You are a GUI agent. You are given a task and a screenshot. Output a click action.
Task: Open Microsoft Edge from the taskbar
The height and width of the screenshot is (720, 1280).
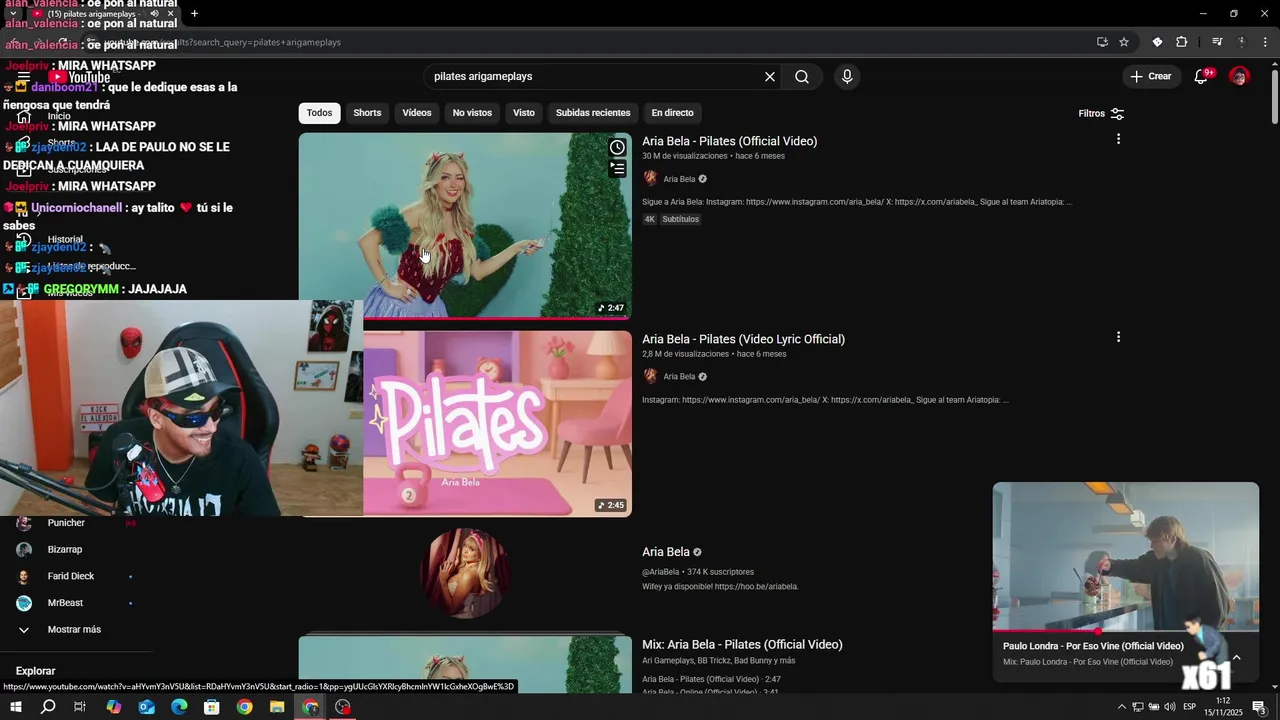pos(179,707)
